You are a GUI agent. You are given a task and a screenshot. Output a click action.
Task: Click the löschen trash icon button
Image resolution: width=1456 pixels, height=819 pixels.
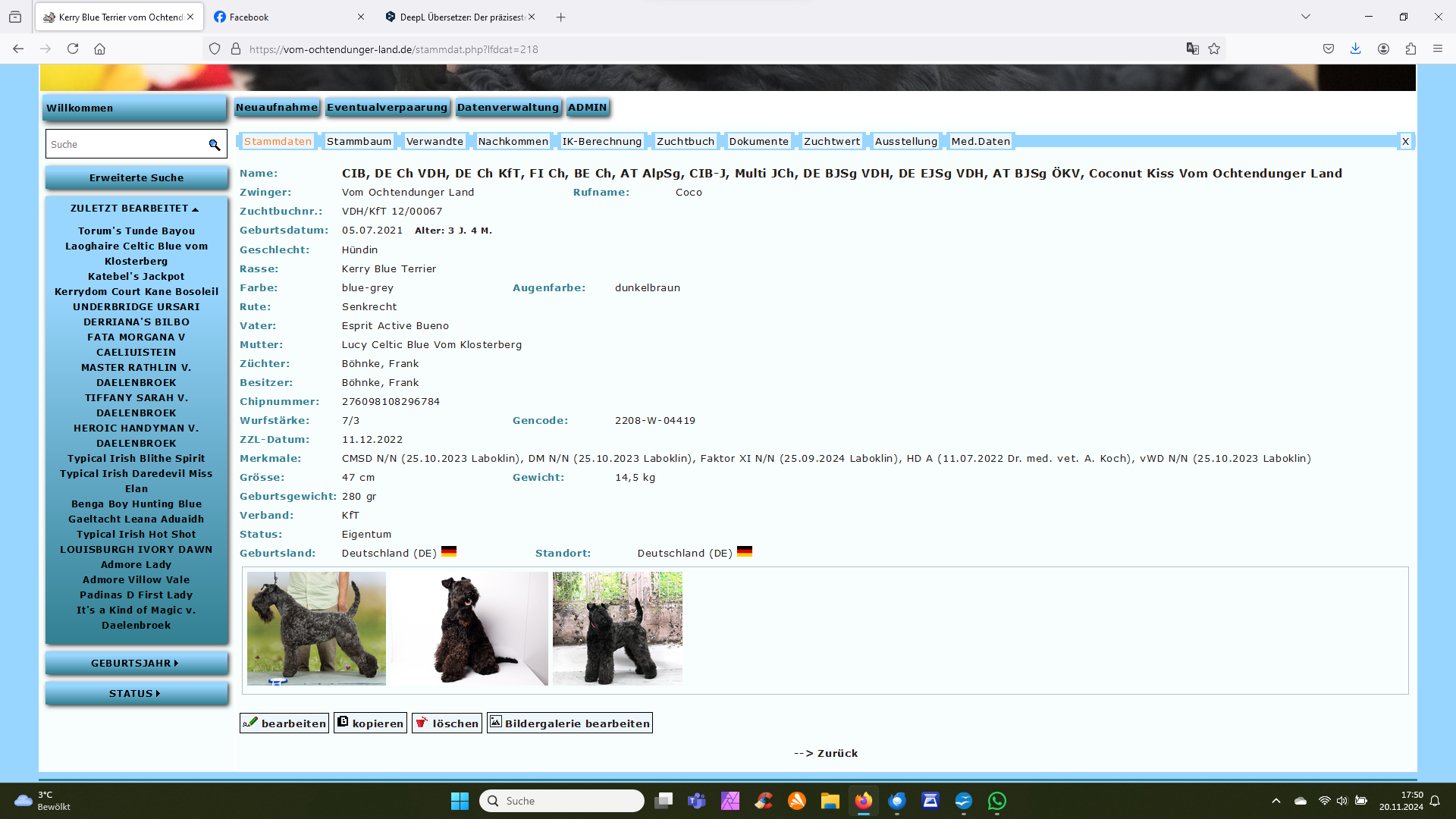click(422, 723)
